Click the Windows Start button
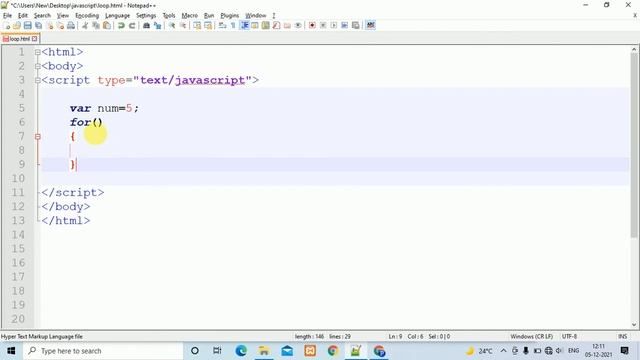Viewport: 640px width, 360px height. [11, 351]
